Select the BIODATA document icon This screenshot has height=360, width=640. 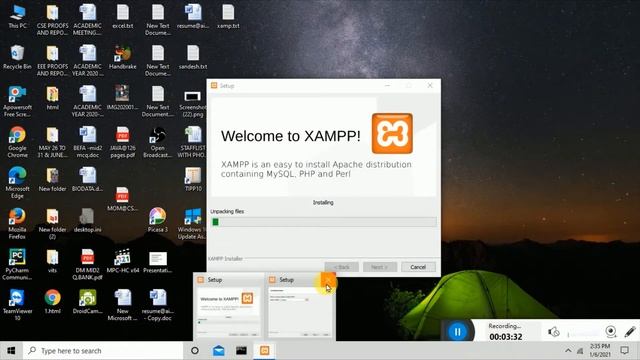87,180
